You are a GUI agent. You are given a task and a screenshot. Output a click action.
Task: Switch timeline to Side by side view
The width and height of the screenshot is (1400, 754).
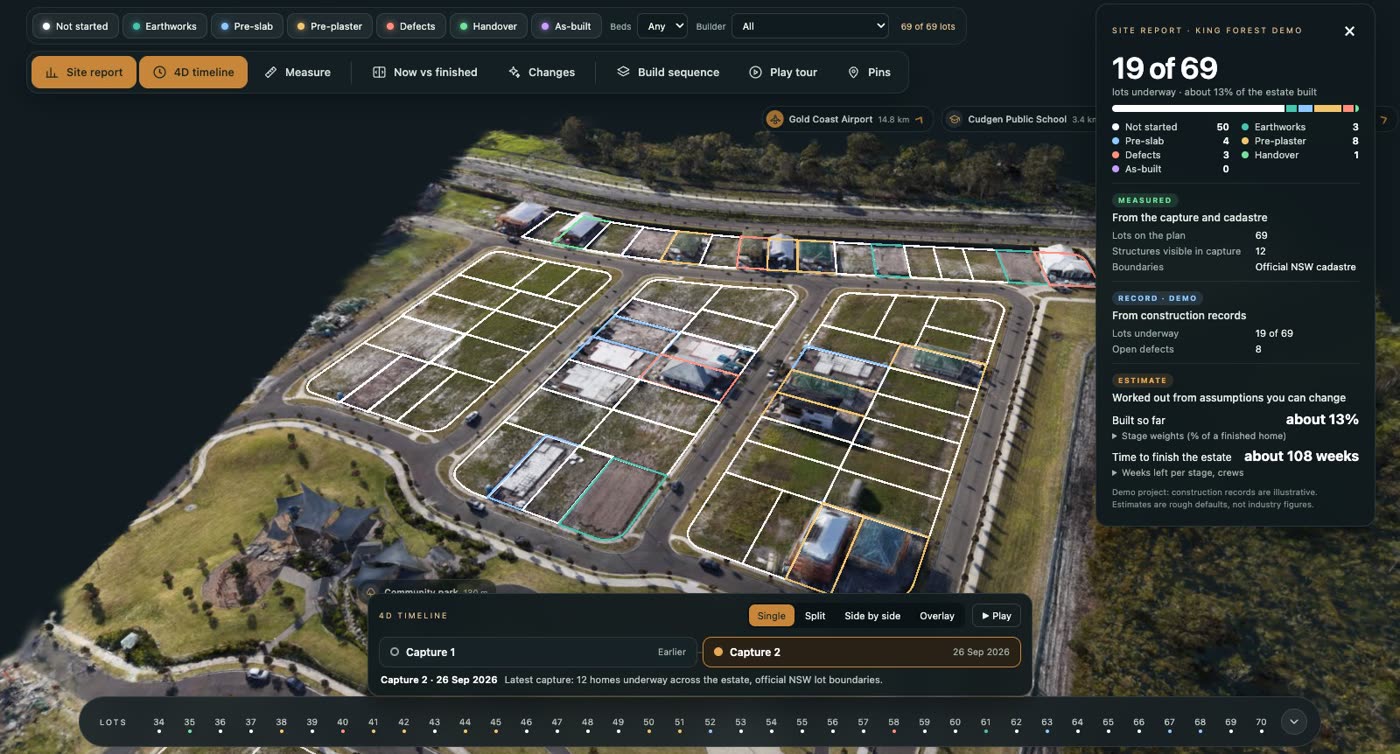tap(872, 616)
